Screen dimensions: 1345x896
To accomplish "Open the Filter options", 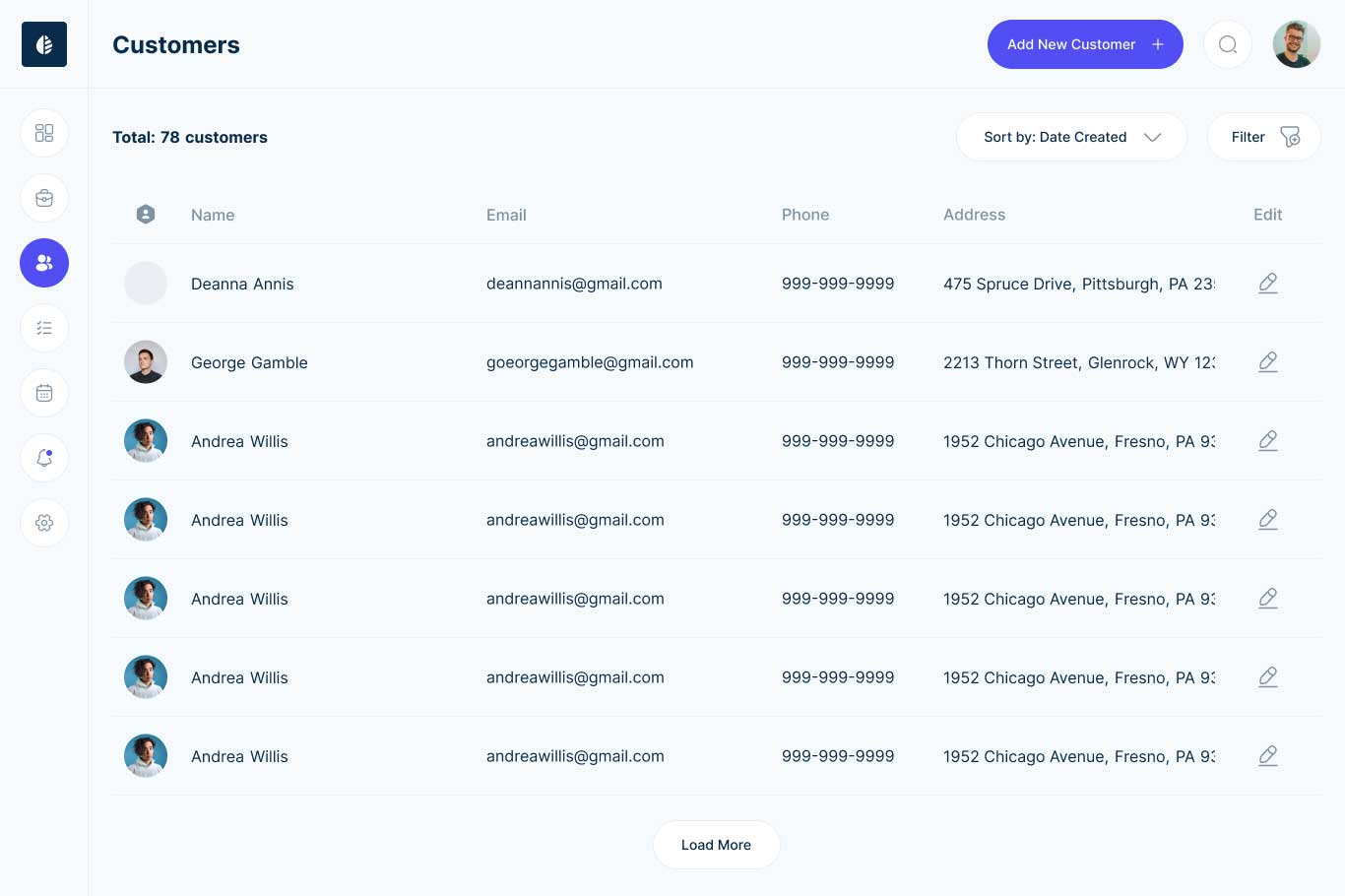I will tap(1263, 137).
